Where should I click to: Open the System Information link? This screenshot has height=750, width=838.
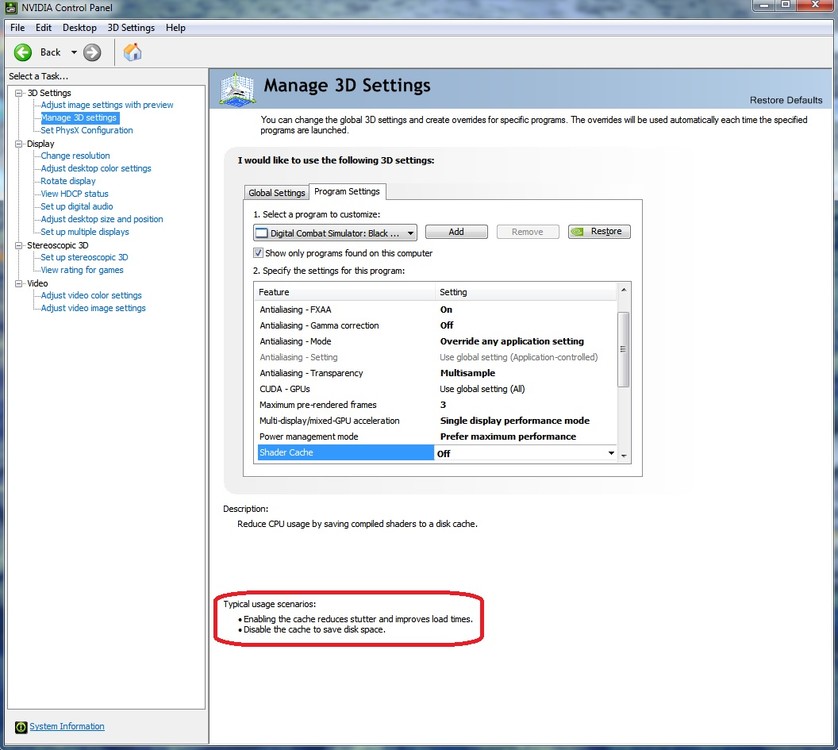[x=67, y=726]
